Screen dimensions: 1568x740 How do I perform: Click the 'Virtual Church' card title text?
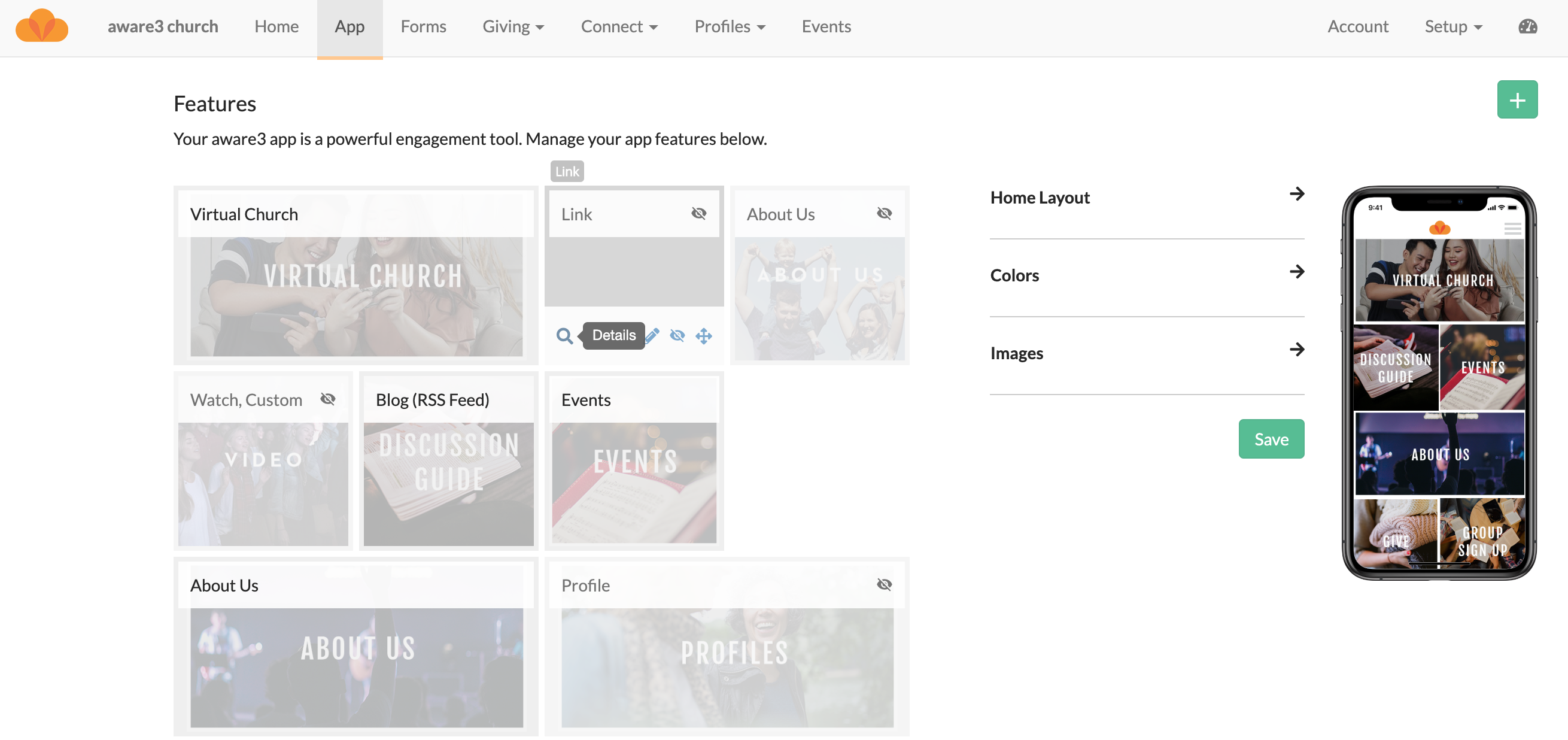pos(244,214)
